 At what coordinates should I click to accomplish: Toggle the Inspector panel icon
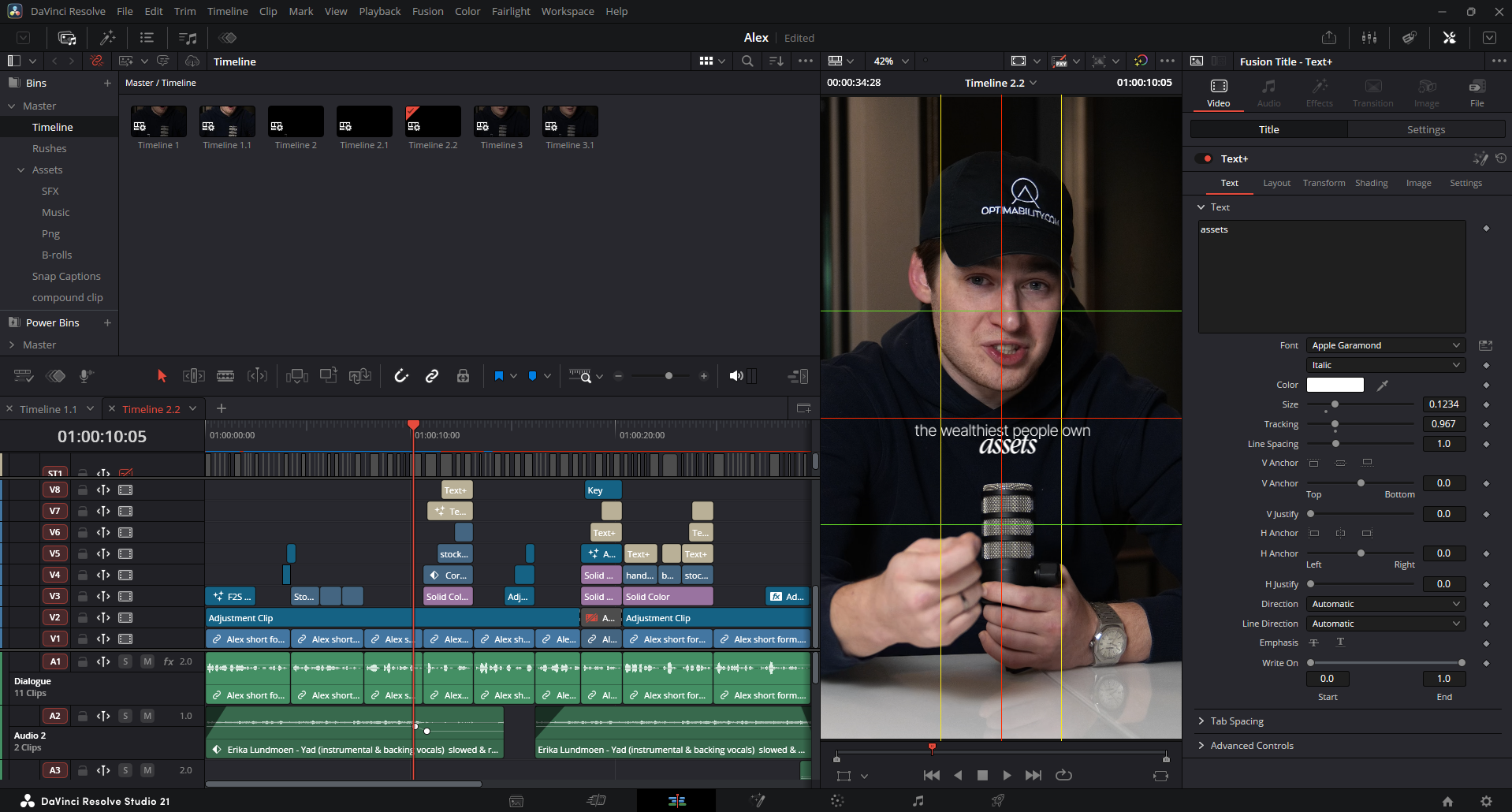[x=1449, y=38]
